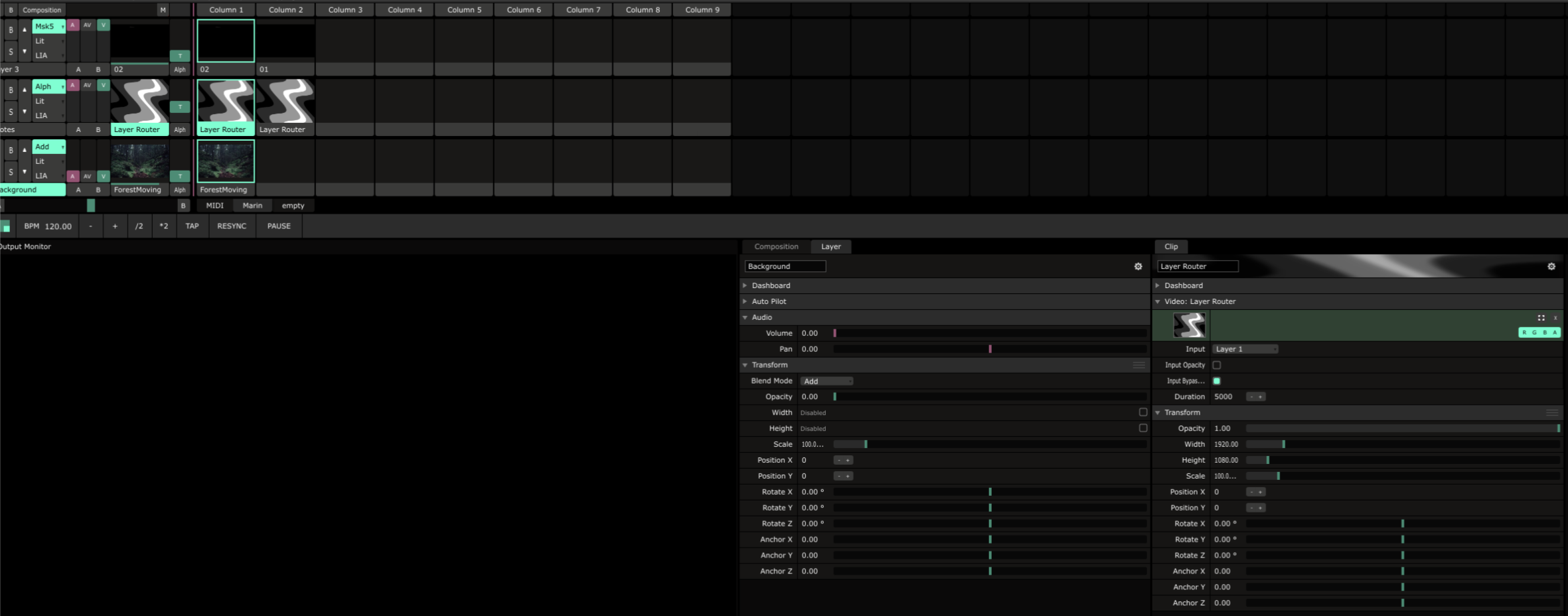The height and width of the screenshot is (616, 1568).
Task: Click the RESYNC button
Action: [231, 226]
